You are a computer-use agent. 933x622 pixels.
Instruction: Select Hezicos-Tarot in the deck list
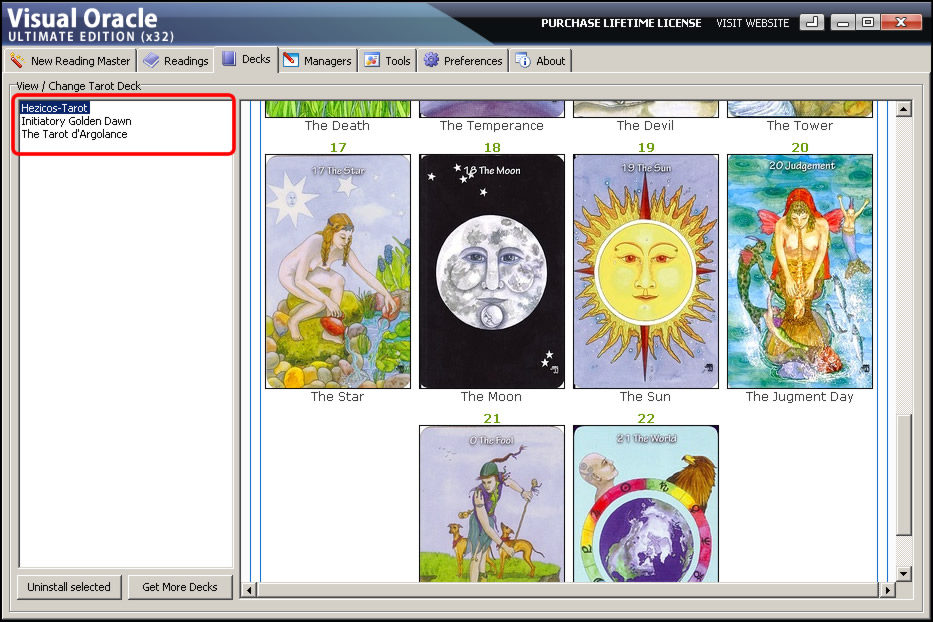pyautogui.click(x=54, y=108)
